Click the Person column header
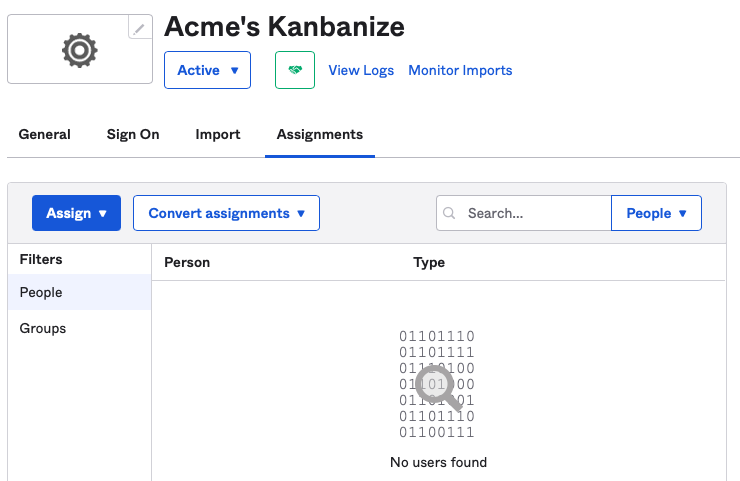 (x=187, y=262)
